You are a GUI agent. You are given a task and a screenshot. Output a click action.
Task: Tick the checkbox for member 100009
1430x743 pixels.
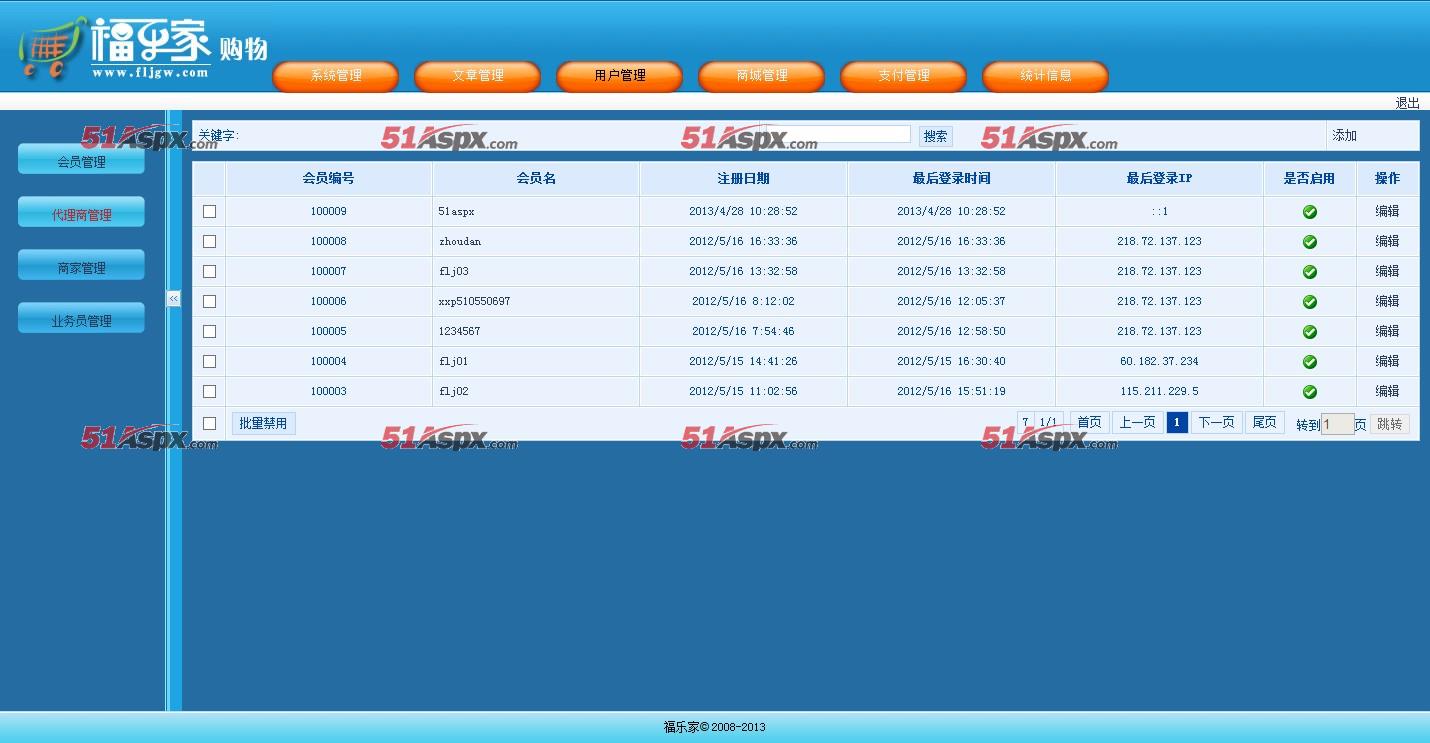coord(209,211)
